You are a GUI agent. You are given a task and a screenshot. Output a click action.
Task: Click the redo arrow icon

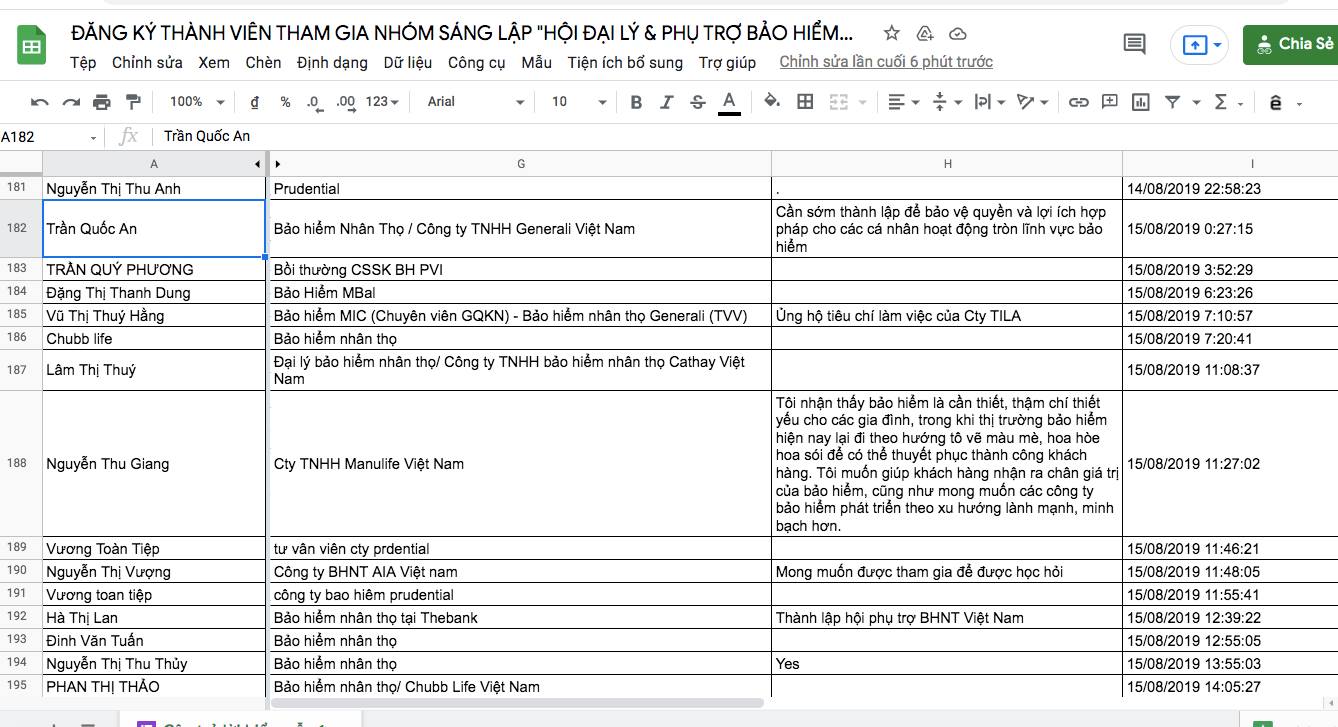click(x=71, y=102)
